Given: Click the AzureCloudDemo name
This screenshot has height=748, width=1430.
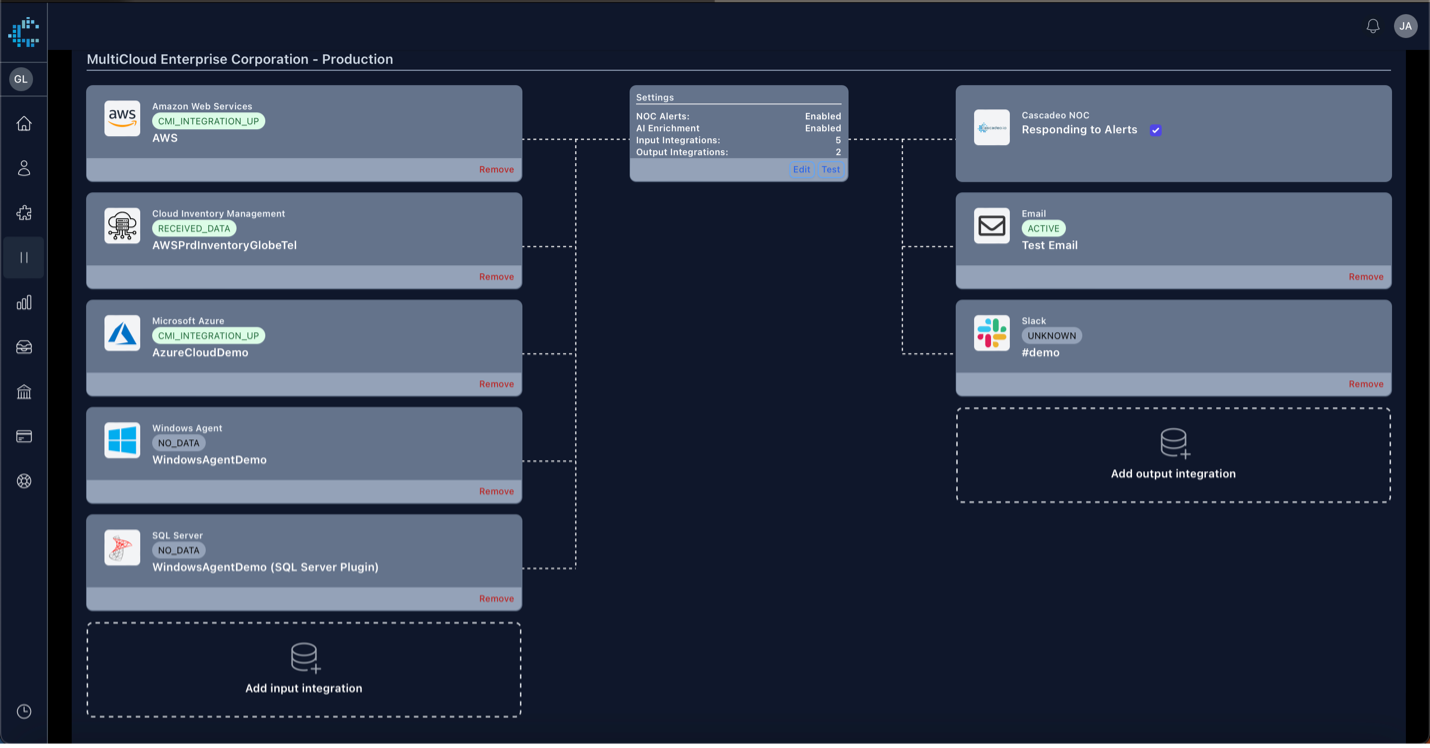Looking at the screenshot, I should (200, 352).
